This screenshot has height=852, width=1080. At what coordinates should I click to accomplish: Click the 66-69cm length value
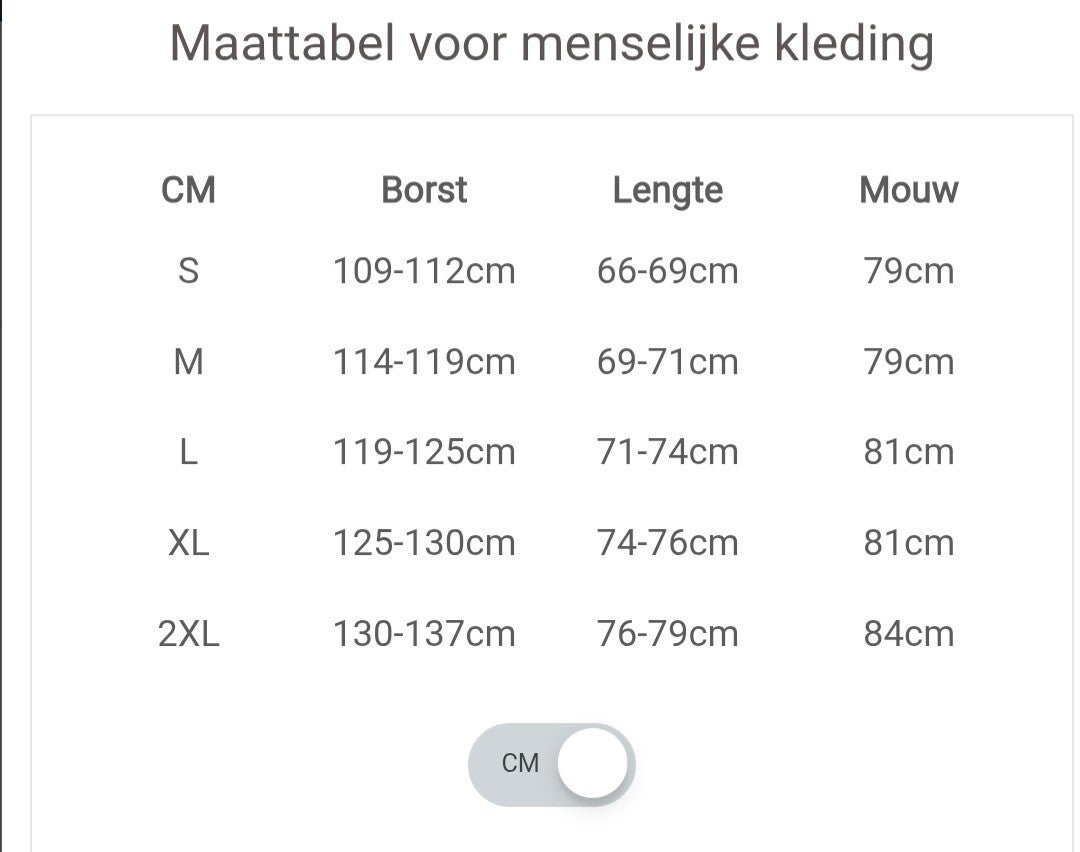click(667, 271)
